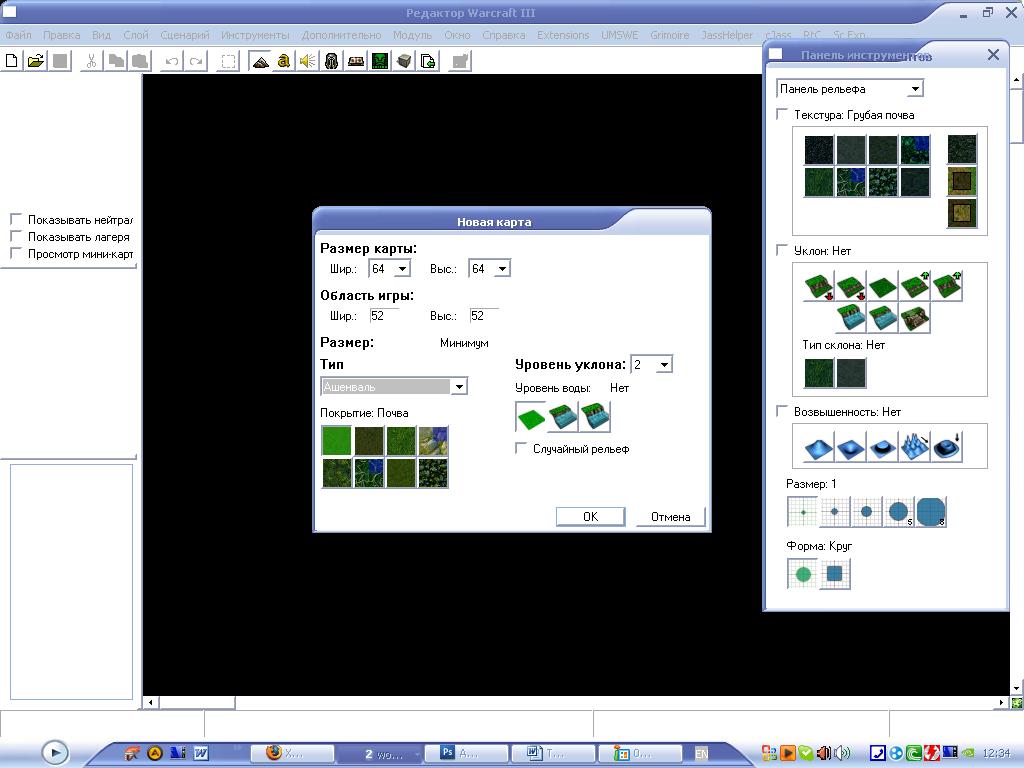This screenshot has height=768, width=1024.
Task: Open the 'Инструменты' menu
Action: click(x=255, y=35)
